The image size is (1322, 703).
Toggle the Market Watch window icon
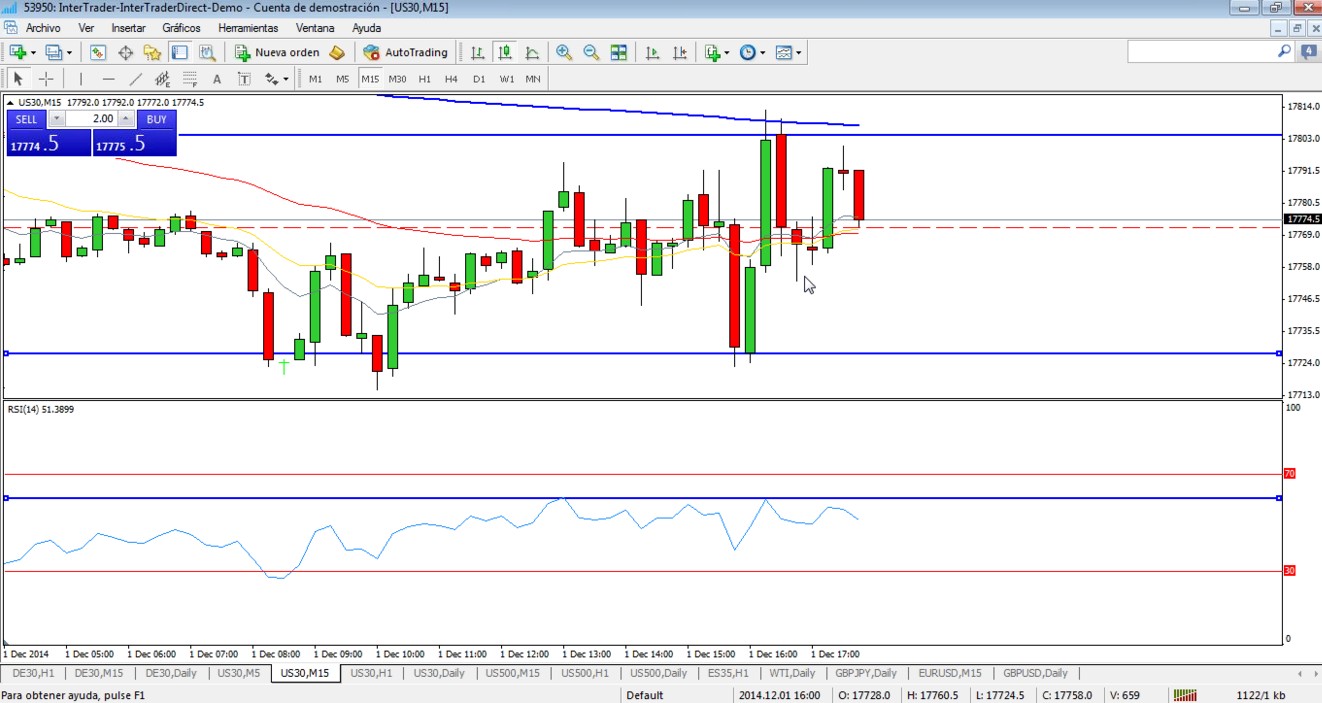98,52
